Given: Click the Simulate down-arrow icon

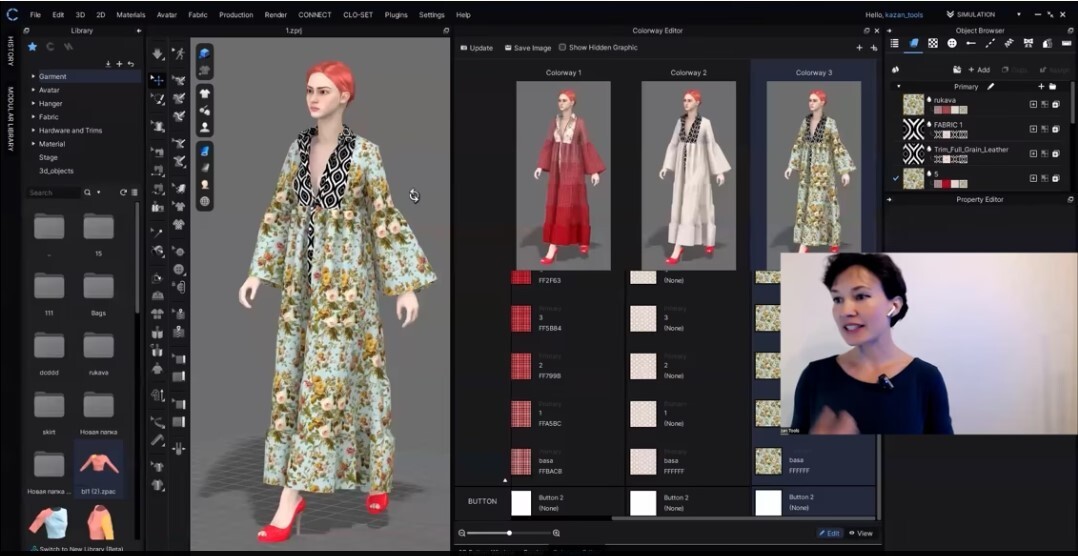Looking at the screenshot, I should coord(158,54).
